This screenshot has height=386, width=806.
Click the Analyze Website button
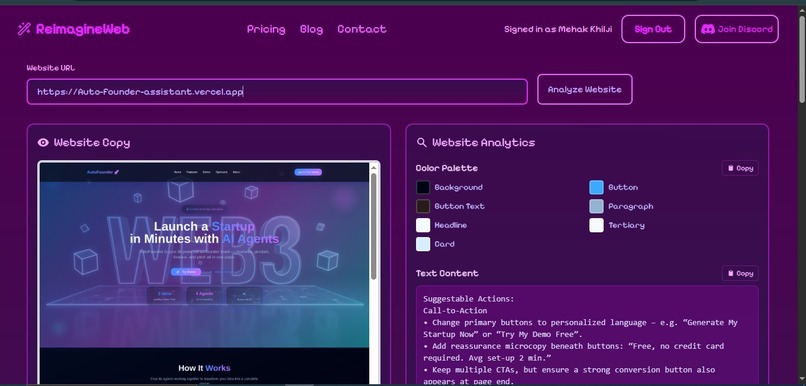584,89
